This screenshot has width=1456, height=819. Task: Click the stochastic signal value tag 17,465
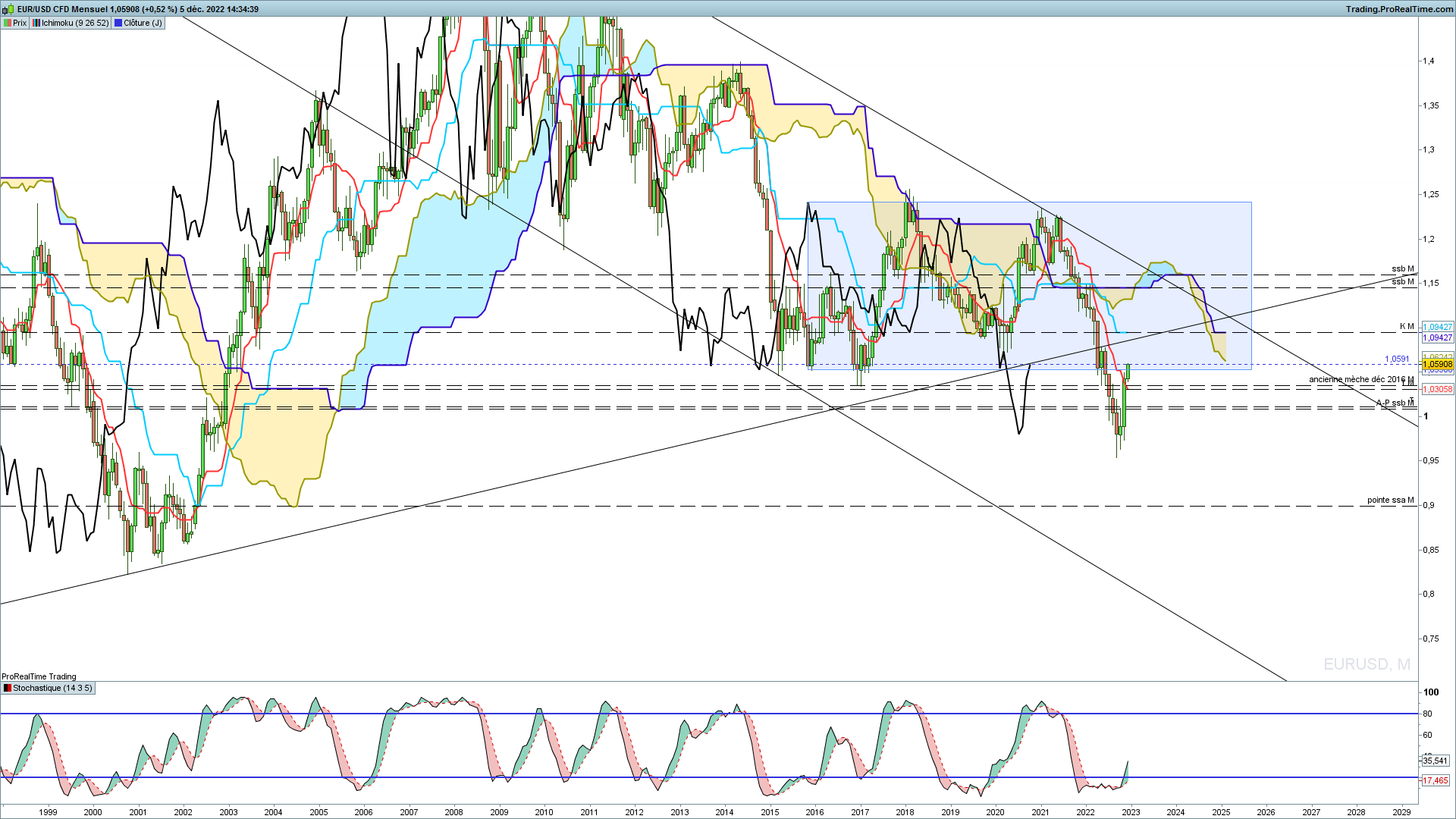coord(1435,780)
